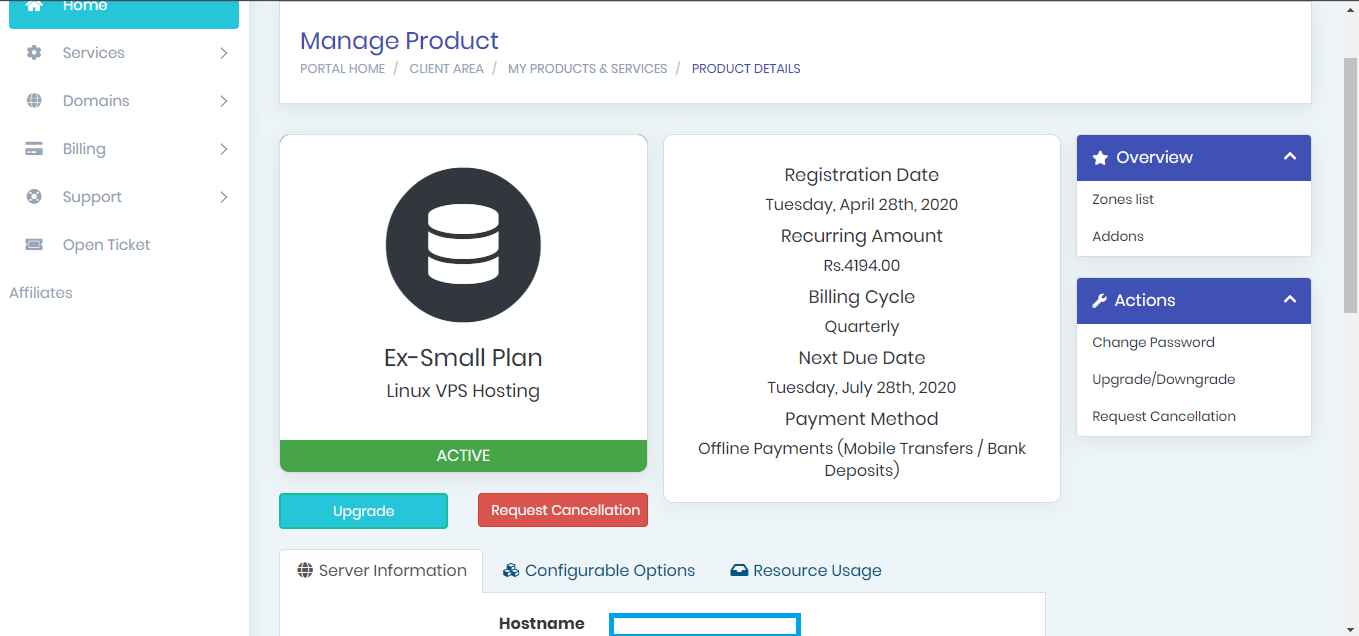
Task: Click the wrench icon beside Actions
Action: pos(1099,300)
